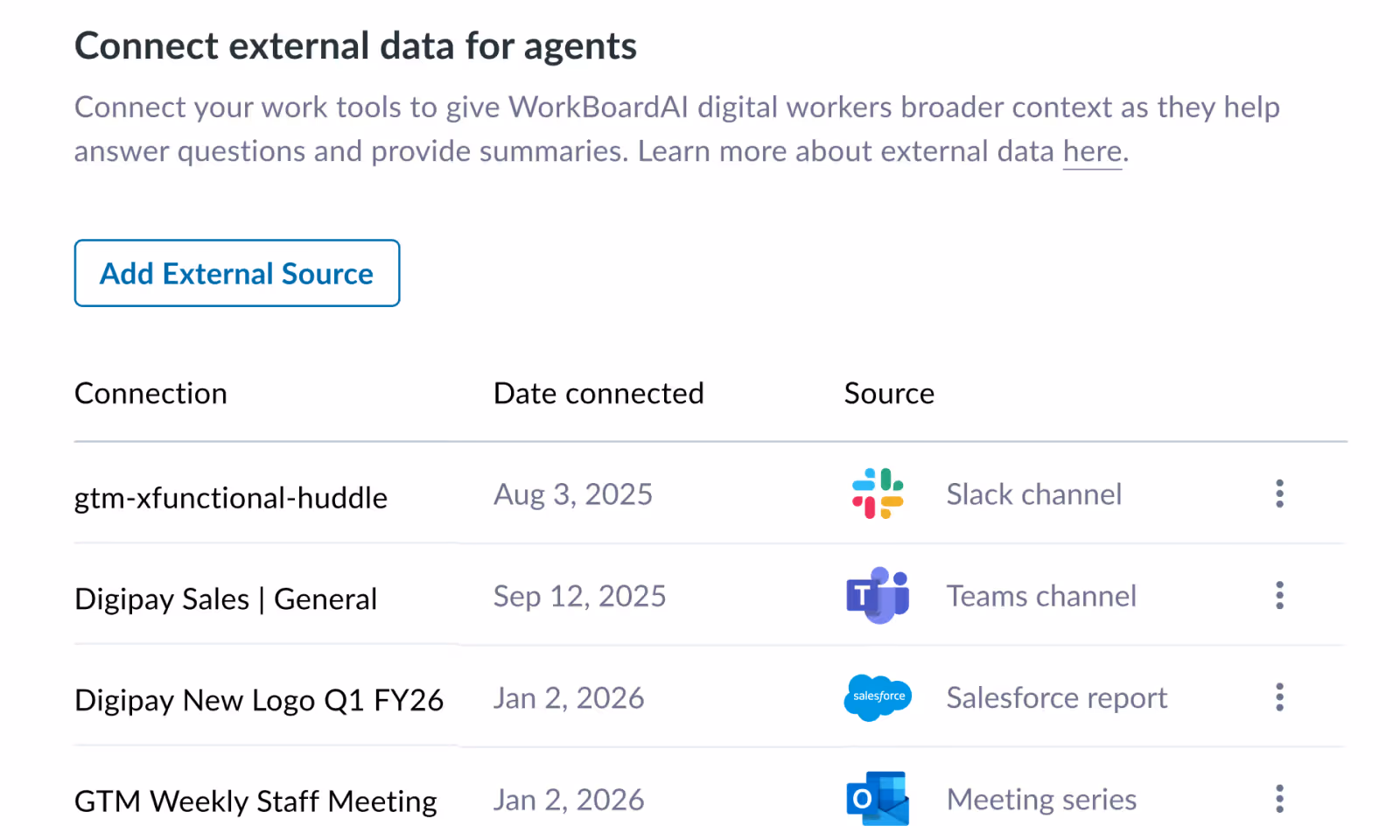
Task: Select the Slack channel source label
Action: (1033, 493)
